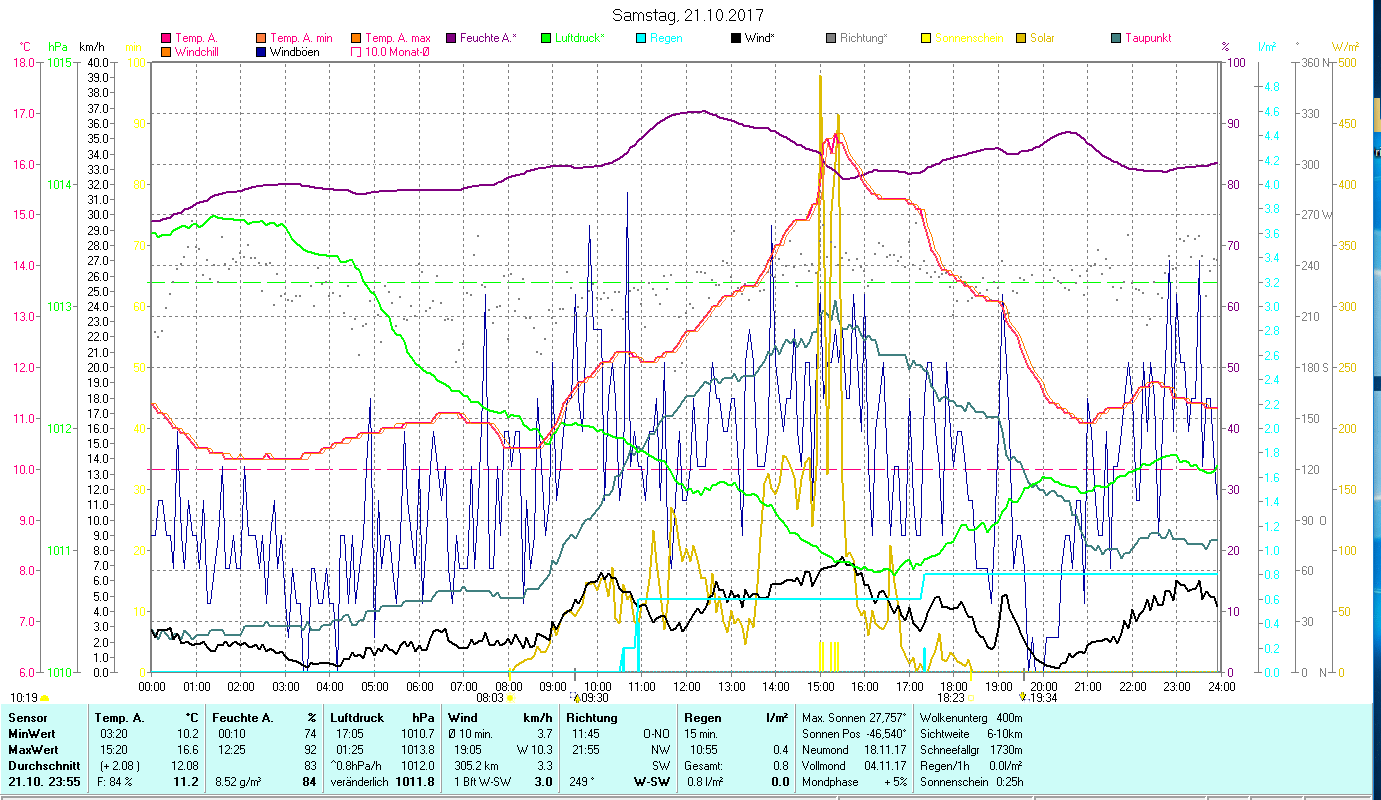Click the Temp. A. min legend swatch
Image resolution: width=1381 pixels, height=800 pixels.
click(x=262, y=38)
